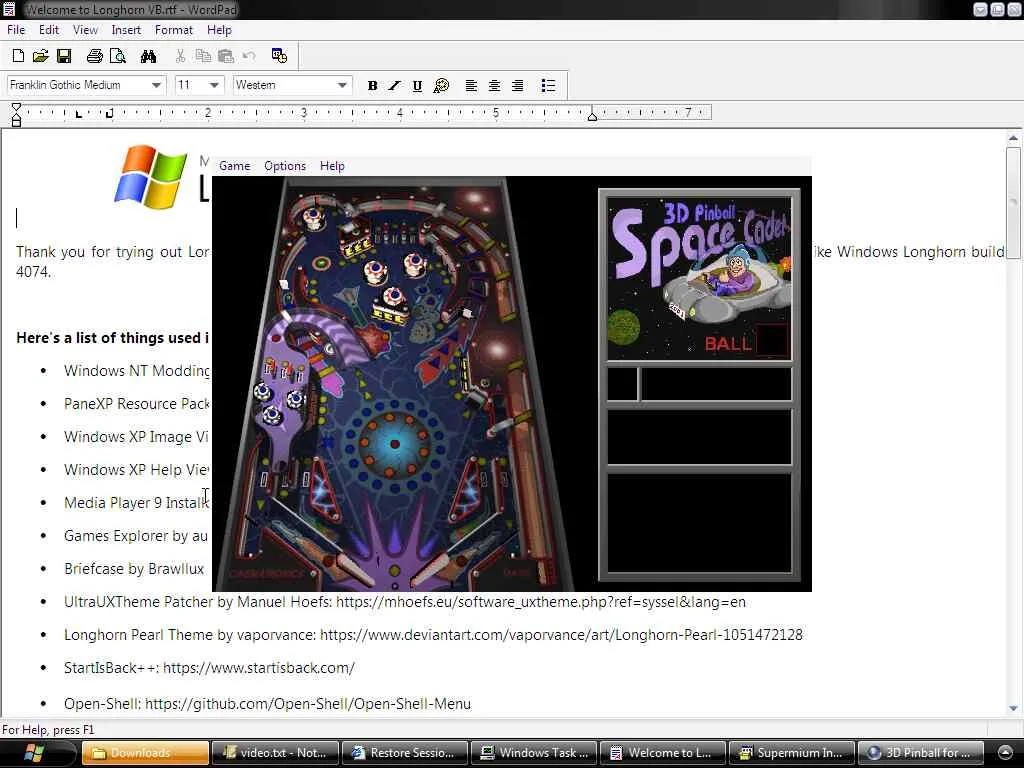Open the WordPad File menu

click(16, 30)
